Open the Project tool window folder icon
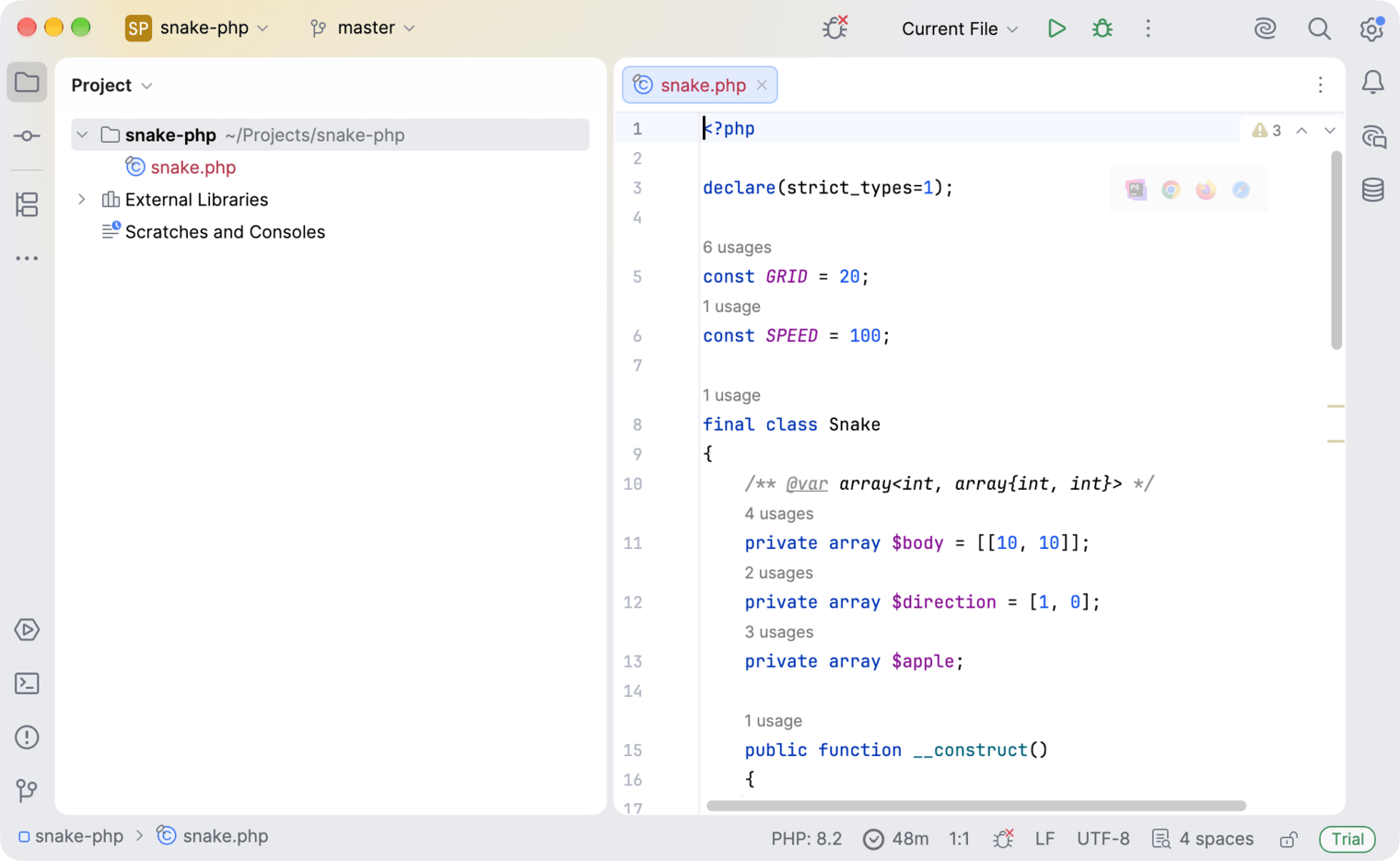 tap(27, 83)
